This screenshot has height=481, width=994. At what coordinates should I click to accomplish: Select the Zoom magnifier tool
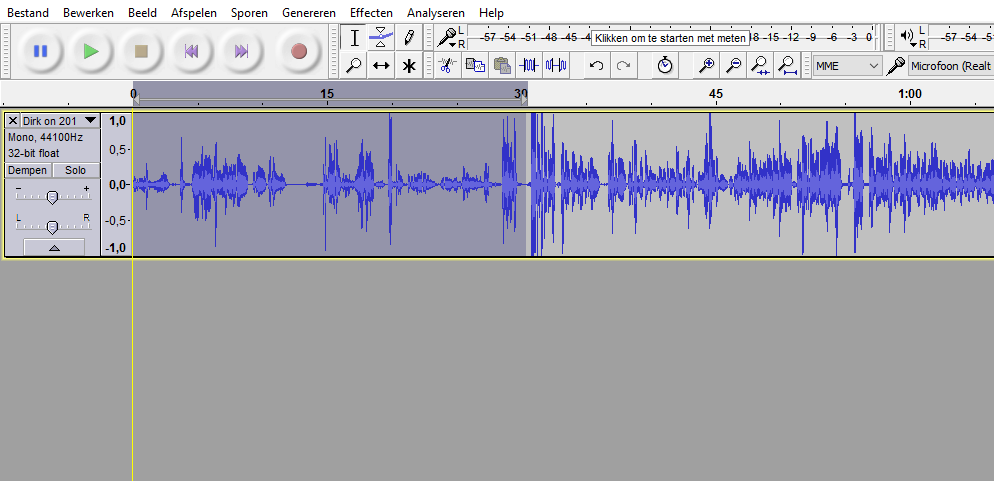pos(354,65)
